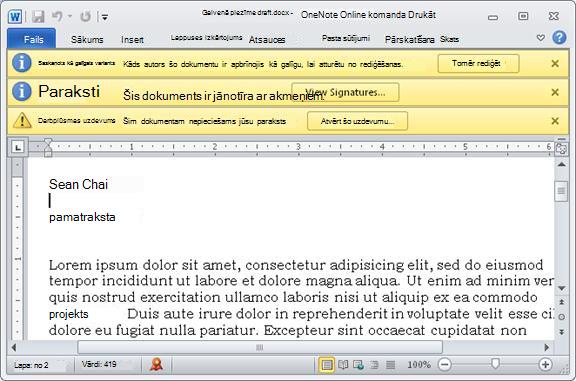Image resolution: width=576 pixels, height=381 pixels.
Task: Open the Select Browse Object circle button
Action: (561, 317)
